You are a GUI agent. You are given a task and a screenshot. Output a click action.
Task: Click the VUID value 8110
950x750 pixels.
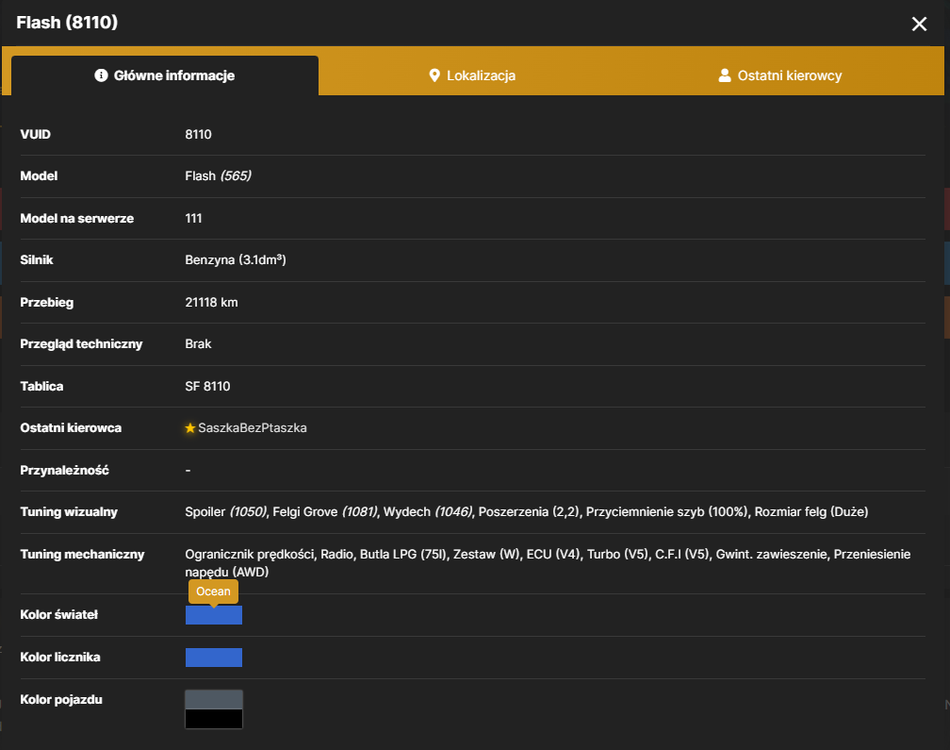198,134
